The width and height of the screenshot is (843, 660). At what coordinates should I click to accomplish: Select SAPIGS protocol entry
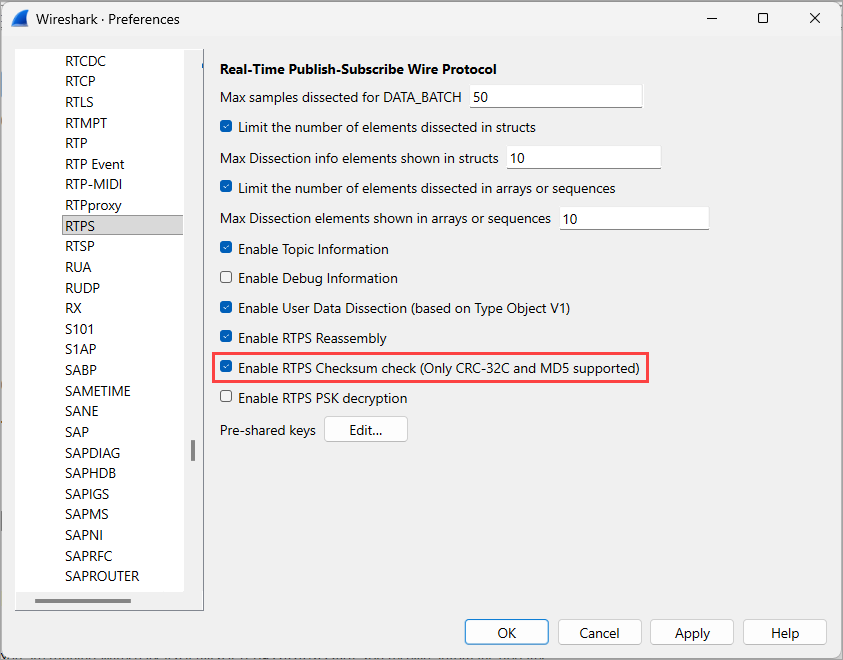(87, 494)
